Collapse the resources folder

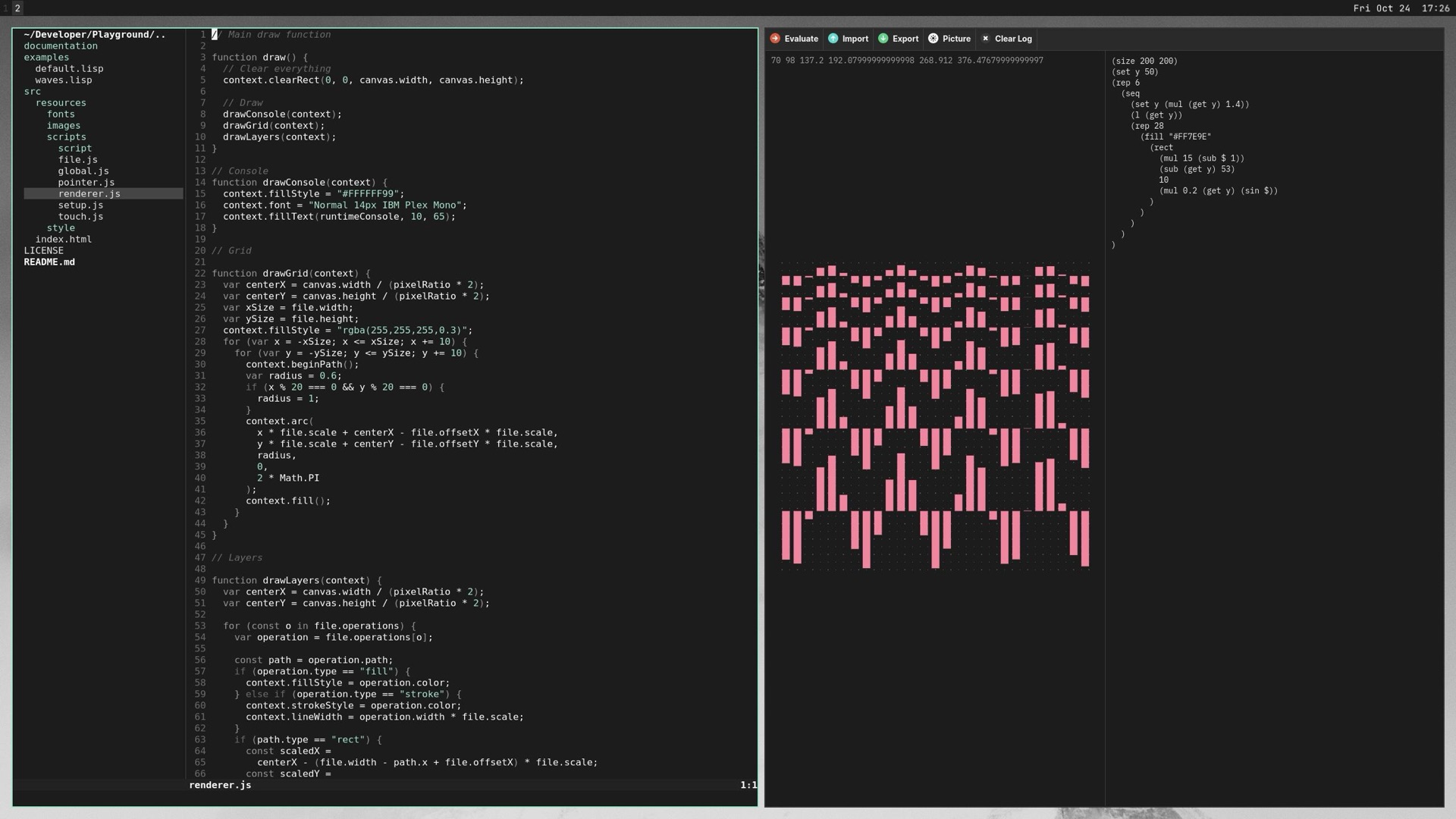click(x=62, y=102)
